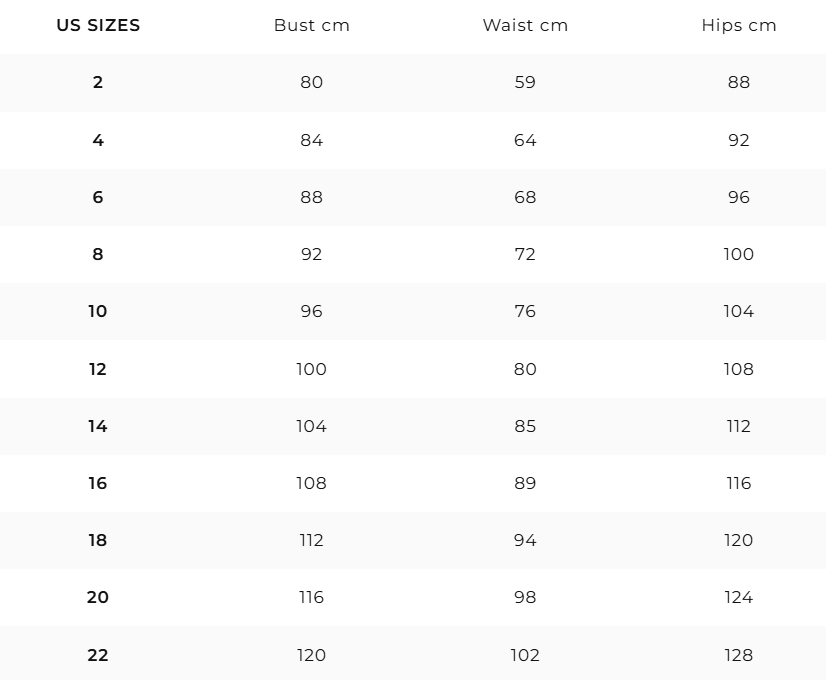The width and height of the screenshot is (826, 680).
Task: Click waist value 85 for size 14
Action: 525,426
